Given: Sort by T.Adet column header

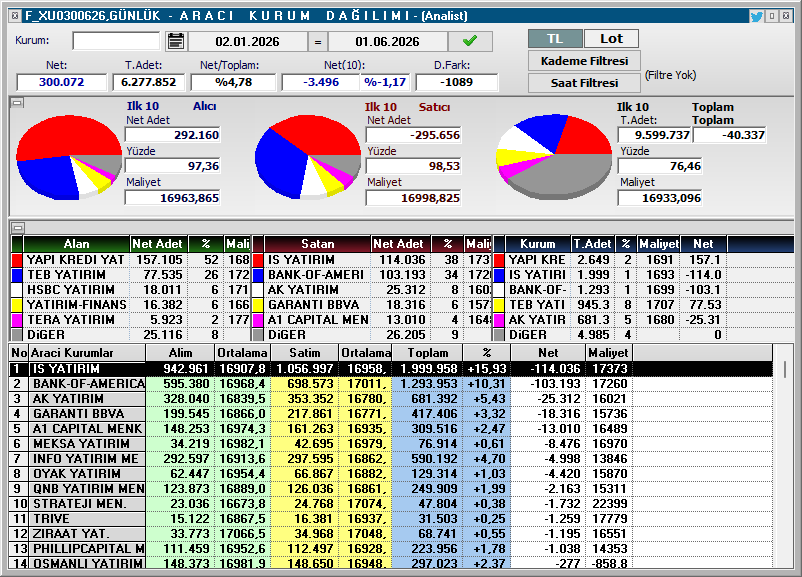Looking at the screenshot, I should [x=592, y=244].
